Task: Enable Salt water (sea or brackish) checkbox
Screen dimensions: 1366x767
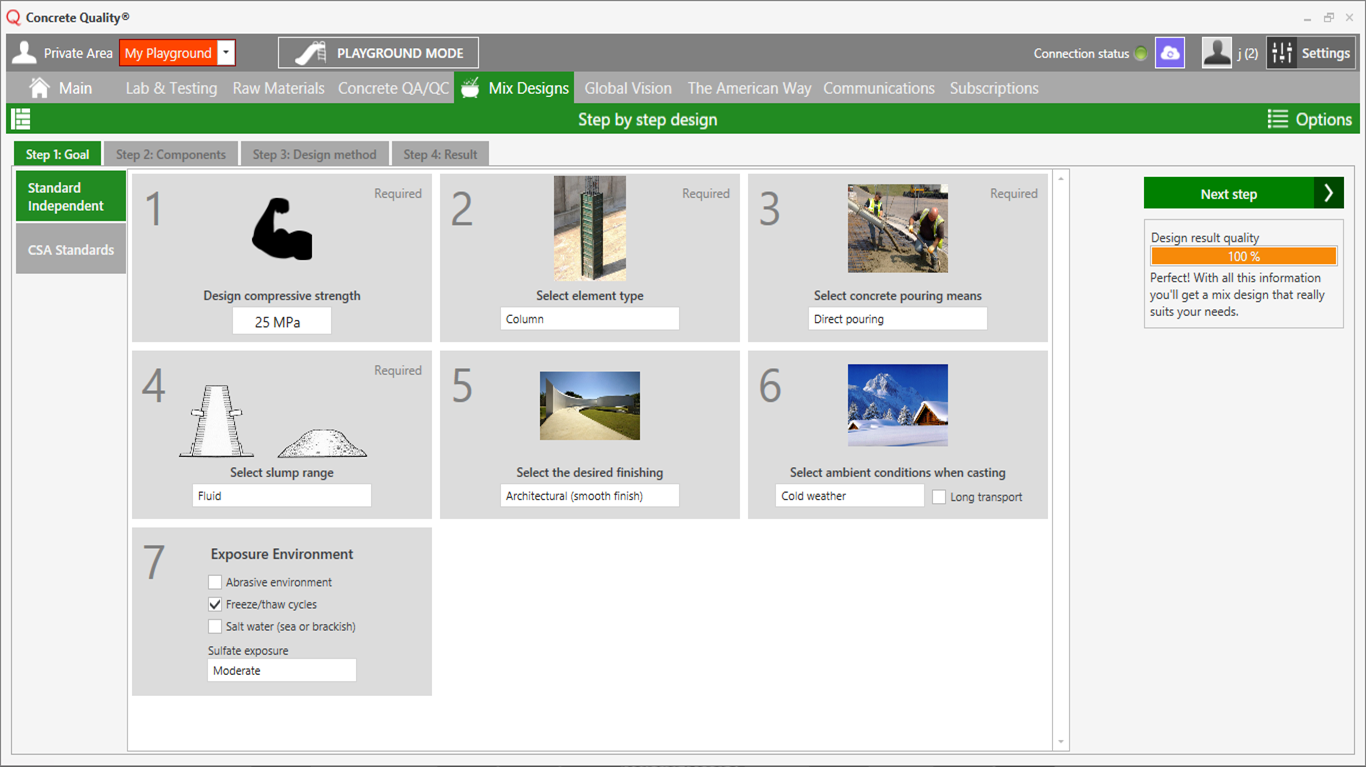Action: (215, 626)
